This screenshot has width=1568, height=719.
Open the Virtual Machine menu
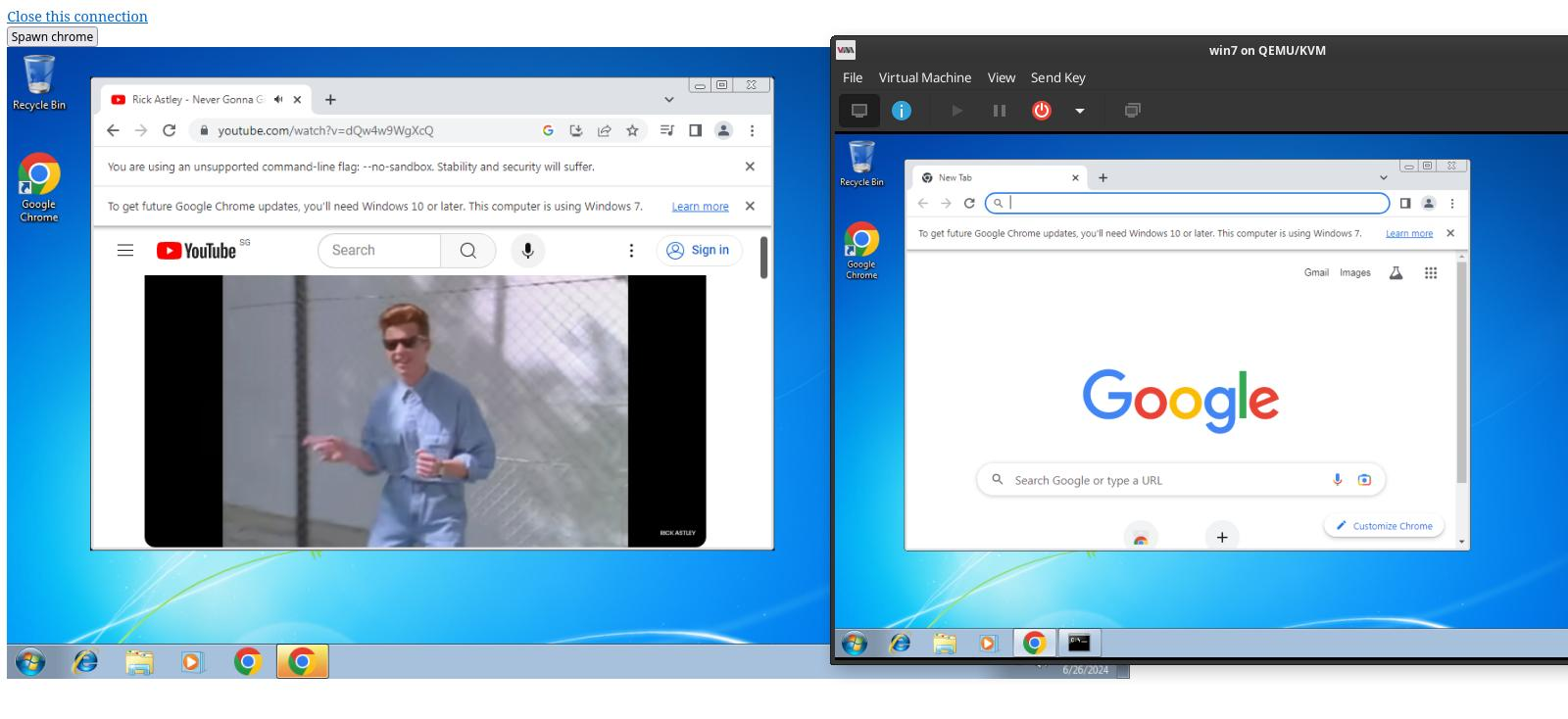[x=925, y=77]
